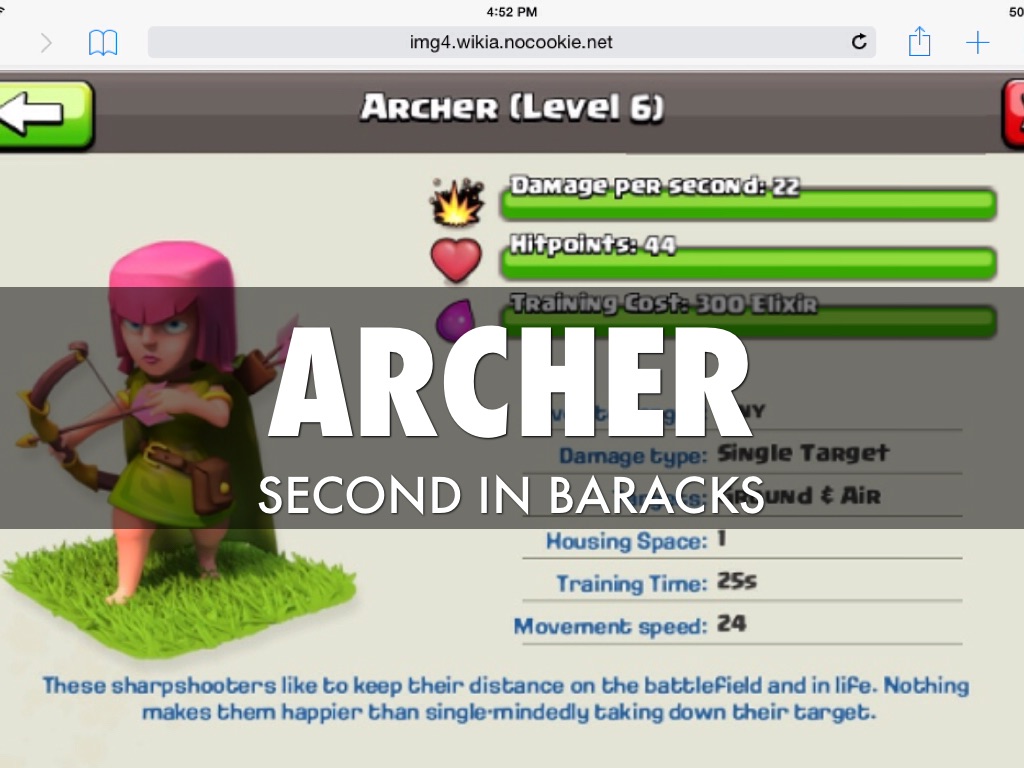This screenshot has height=768, width=1024.
Task: Click the Second in Baracks subtitle
Action: 511,495
